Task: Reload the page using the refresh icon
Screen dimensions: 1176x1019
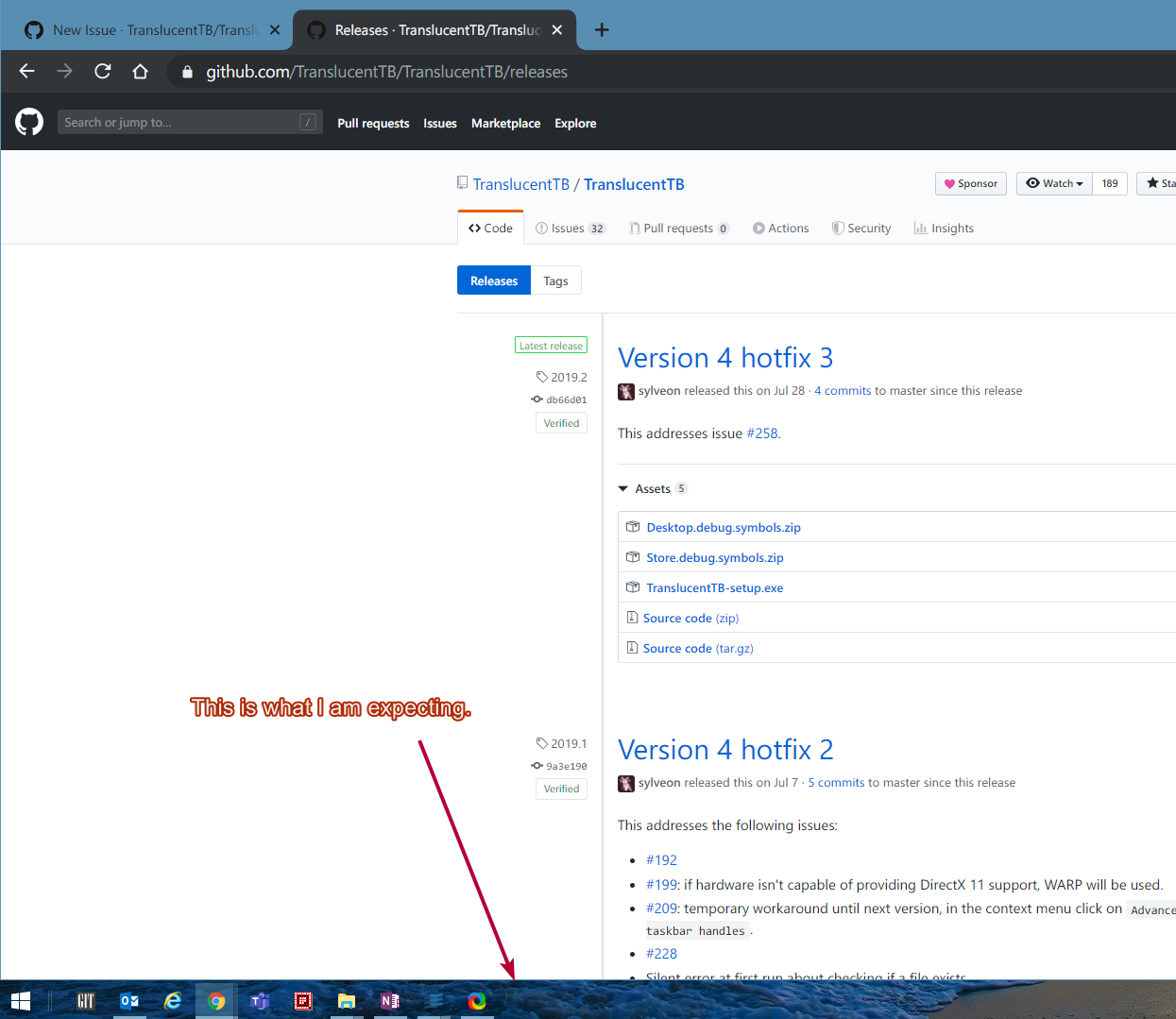Action: (x=102, y=71)
